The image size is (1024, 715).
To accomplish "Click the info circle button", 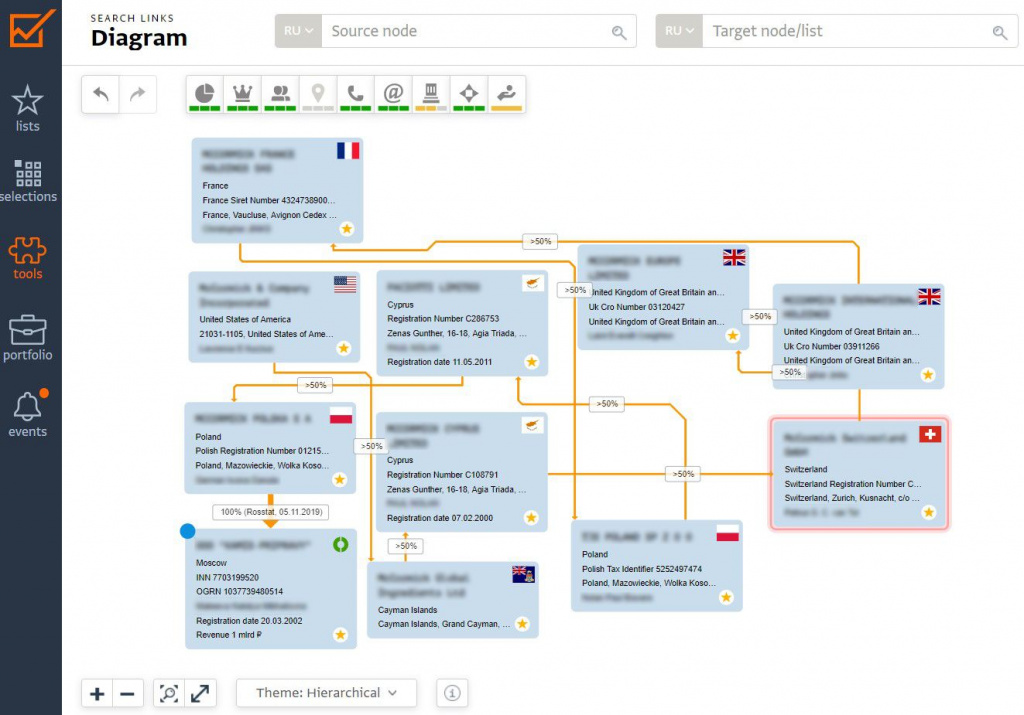I will (x=452, y=693).
